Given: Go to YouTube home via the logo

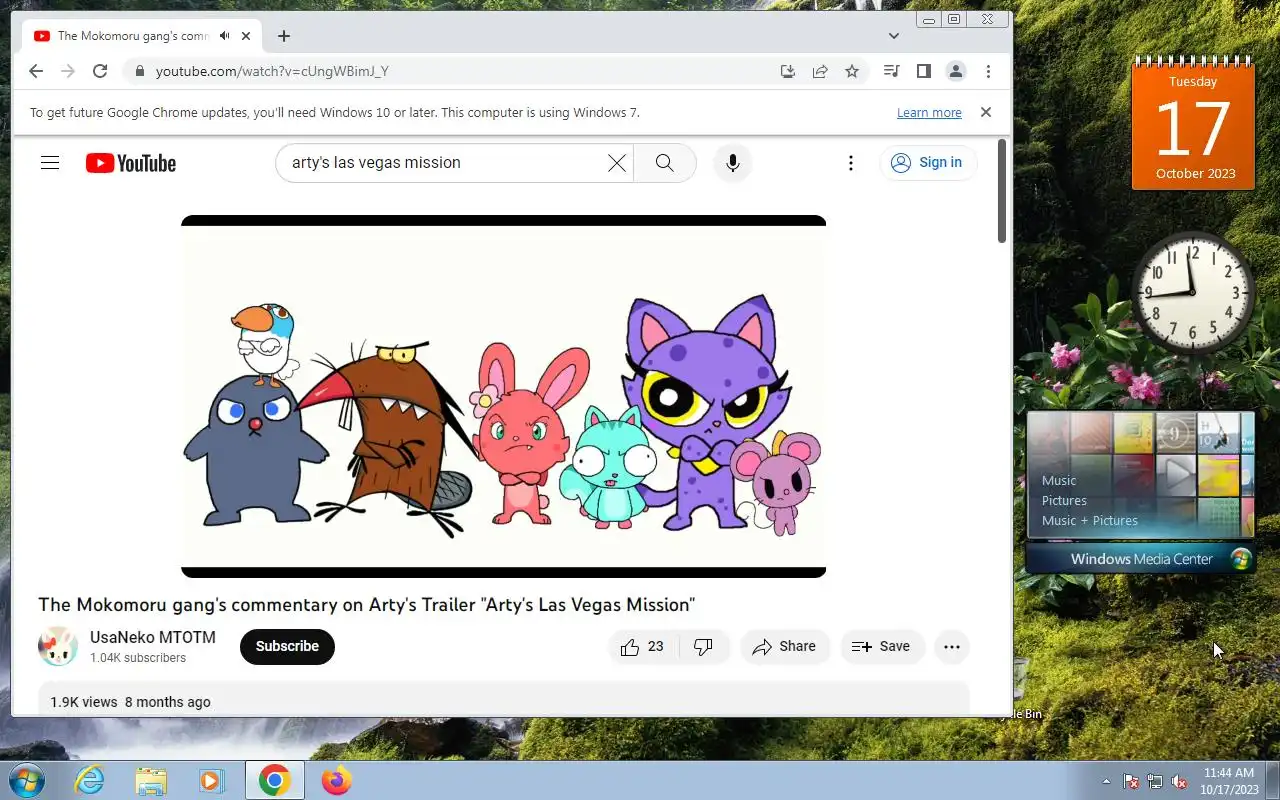Looking at the screenshot, I should pyautogui.click(x=131, y=163).
